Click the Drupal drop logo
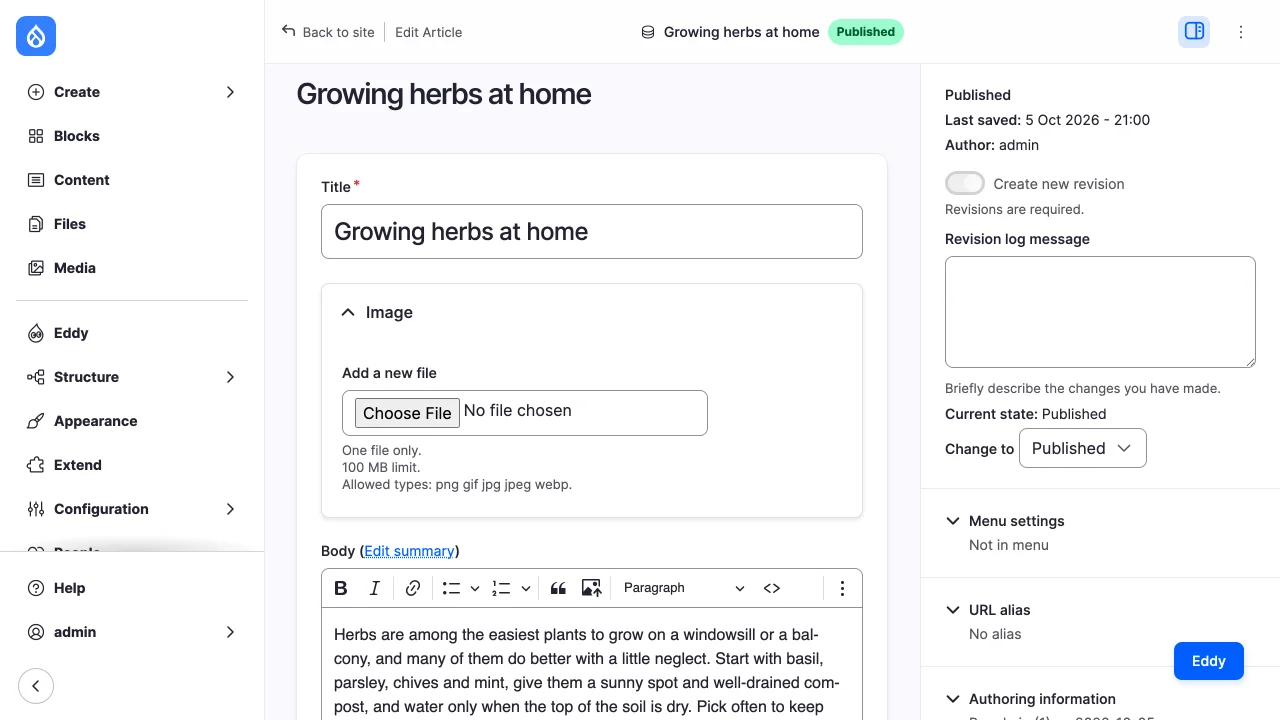 pyautogui.click(x=36, y=37)
